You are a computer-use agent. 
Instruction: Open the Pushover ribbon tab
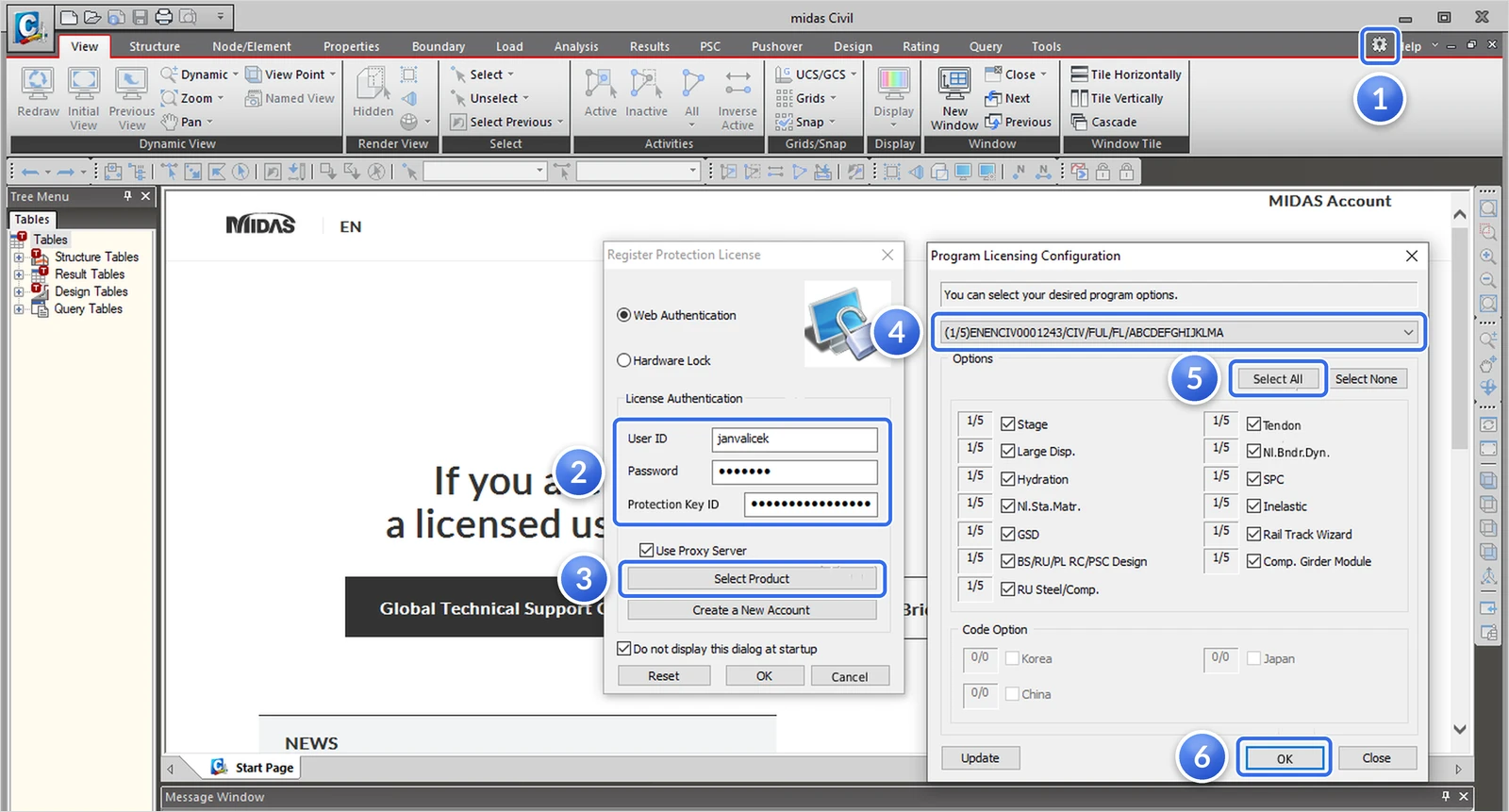pyautogui.click(x=777, y=46)
